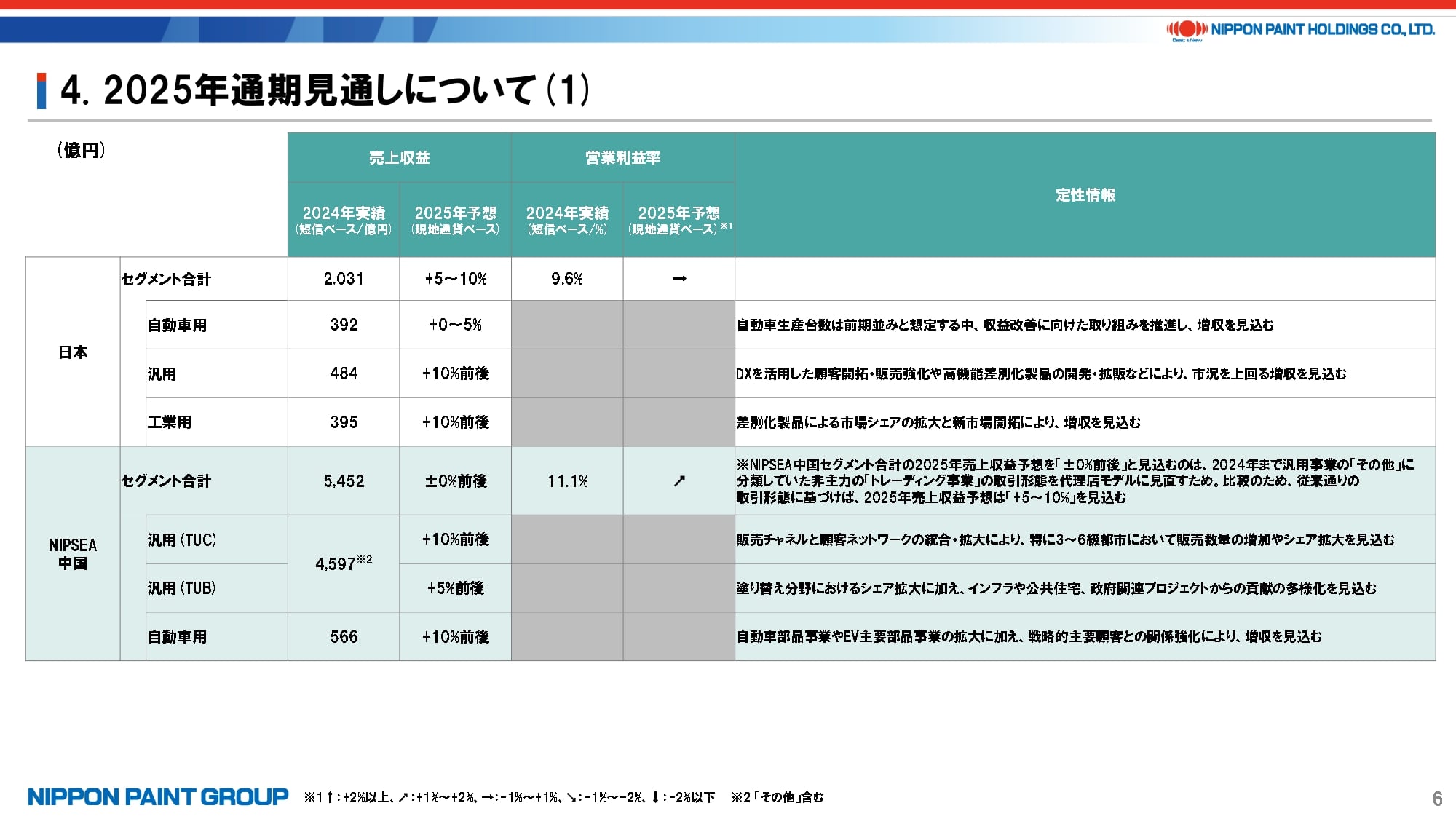
Task: Click the 定性情報 column header
Action: (1085, 194)
